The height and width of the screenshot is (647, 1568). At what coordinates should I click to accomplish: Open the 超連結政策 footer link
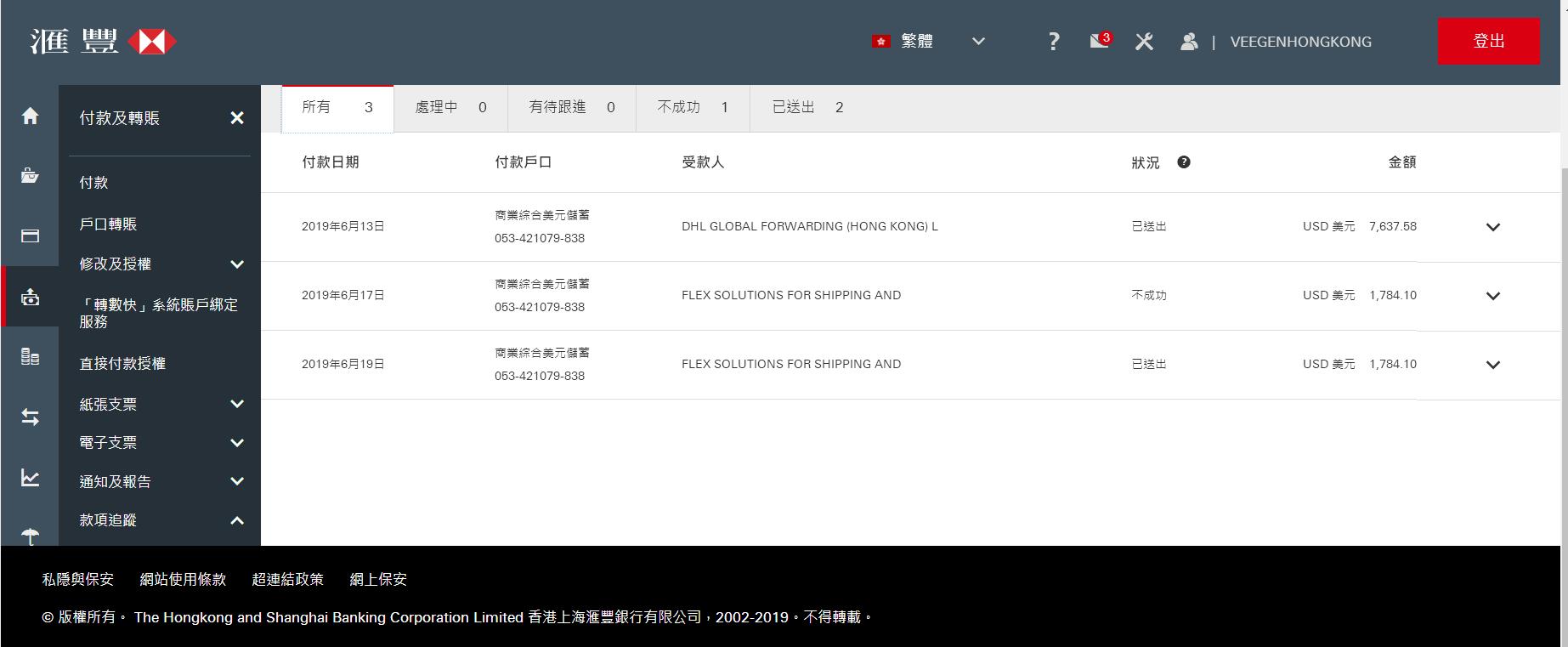pos(287,579)
